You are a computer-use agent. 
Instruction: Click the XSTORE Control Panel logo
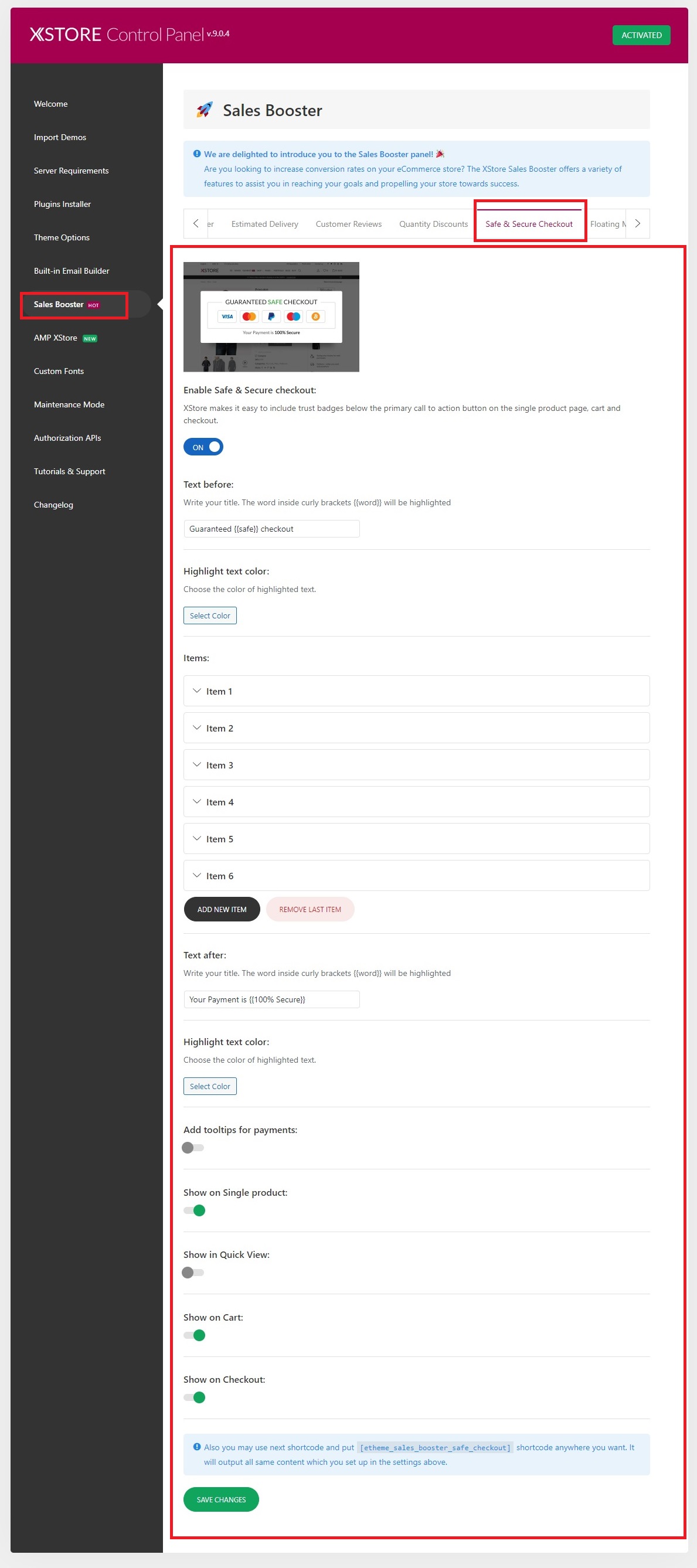tap(115, 35)
